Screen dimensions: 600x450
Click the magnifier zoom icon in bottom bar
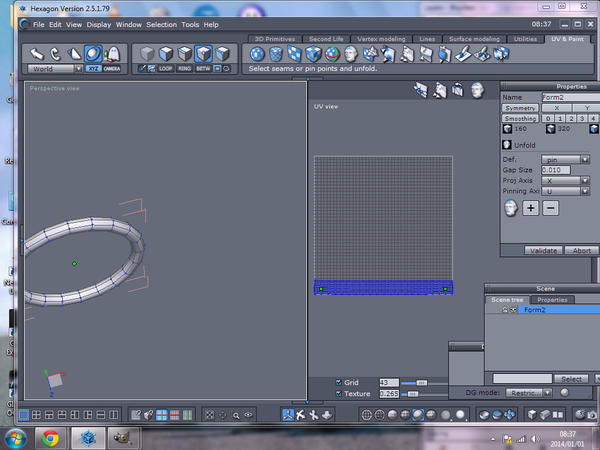236,415
